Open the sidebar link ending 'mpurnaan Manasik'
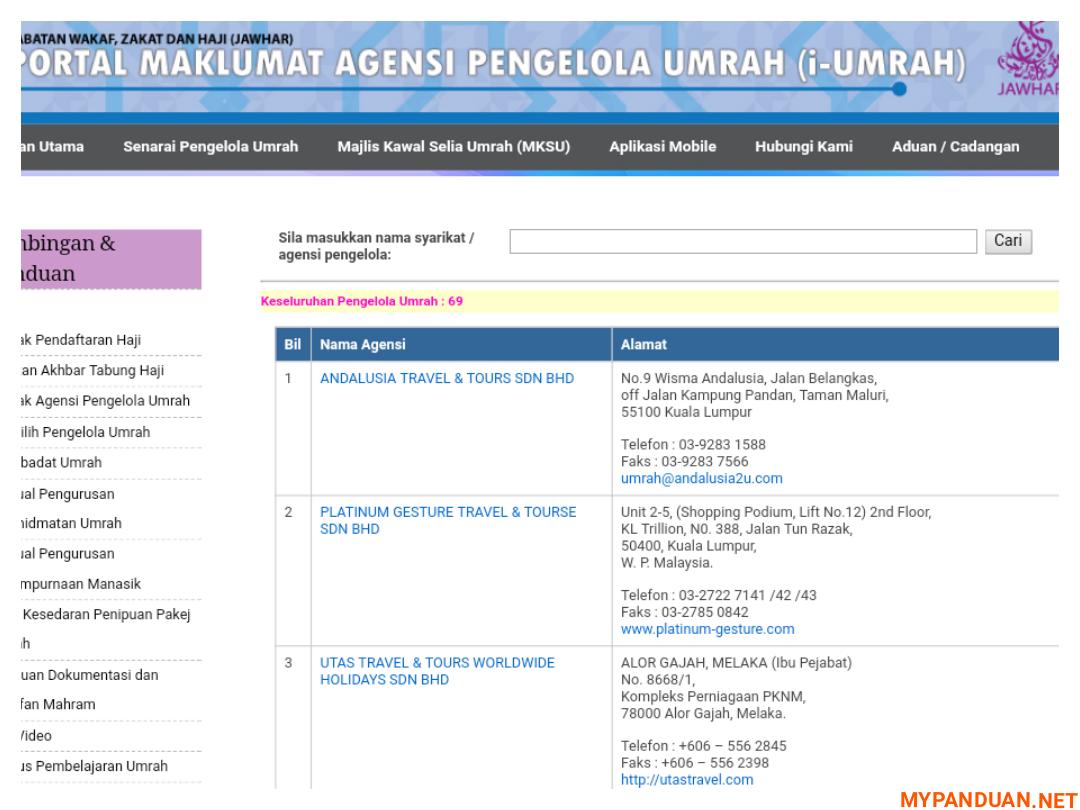The height and width of the screenshot is (810, 1080). 81,584
